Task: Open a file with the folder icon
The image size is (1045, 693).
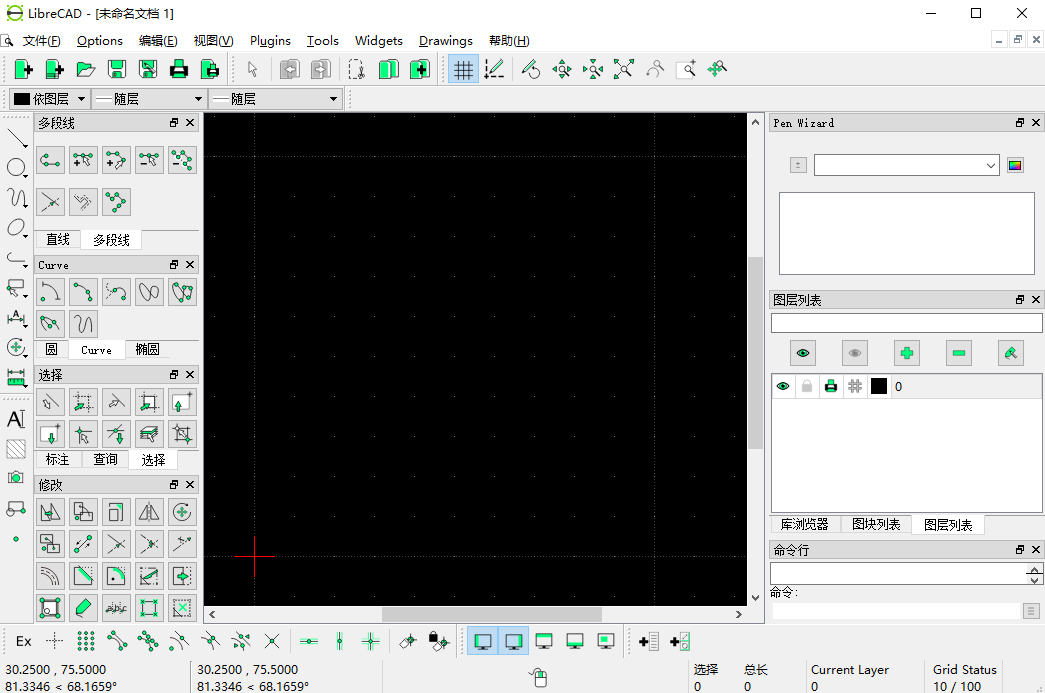Action: click(x=86, y=69)
